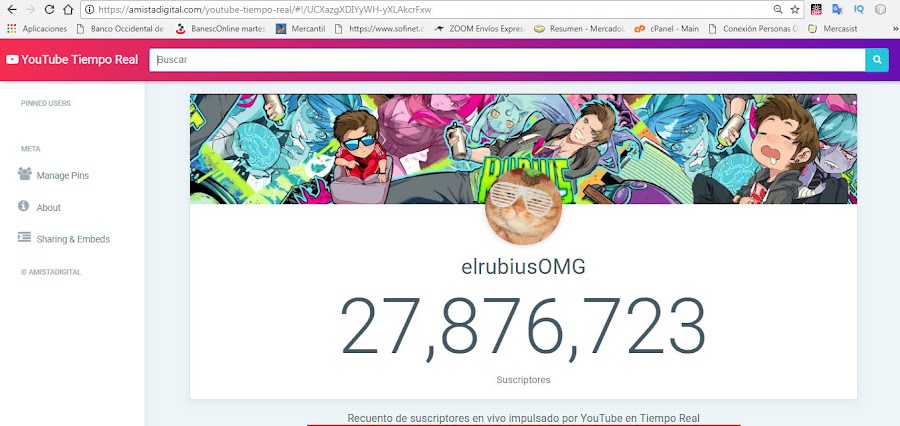Go to browser home icon

(x=68, y=9)
